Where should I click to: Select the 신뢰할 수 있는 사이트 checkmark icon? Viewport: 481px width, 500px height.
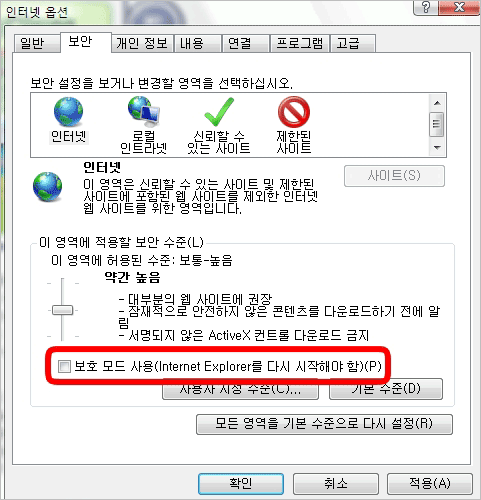click(x=219, y=112)
